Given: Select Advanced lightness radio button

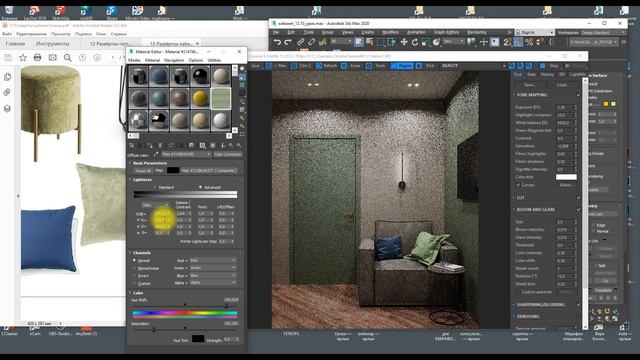Looking at the screenshot, I should (x=200, y=187).
